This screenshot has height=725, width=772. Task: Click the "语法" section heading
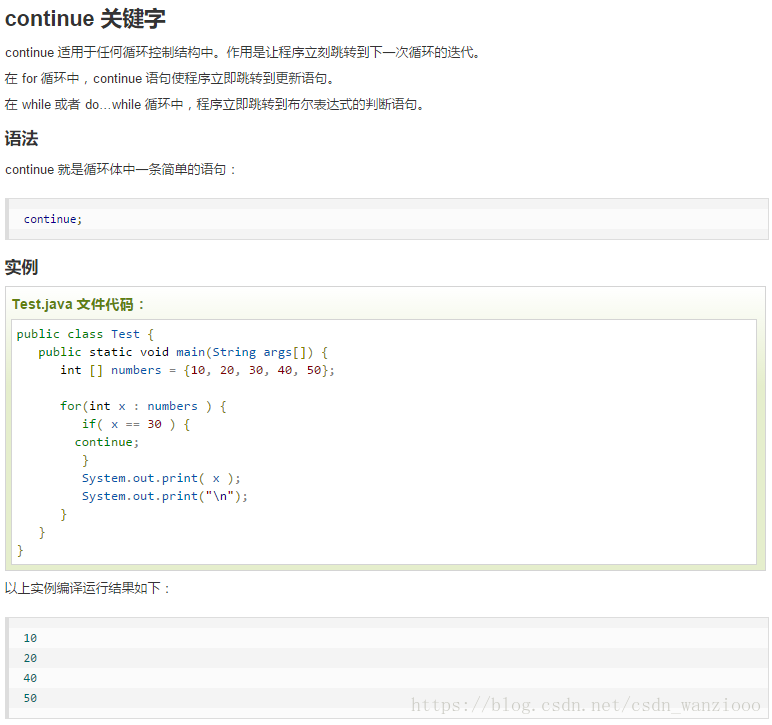click(x=21, y=138)
